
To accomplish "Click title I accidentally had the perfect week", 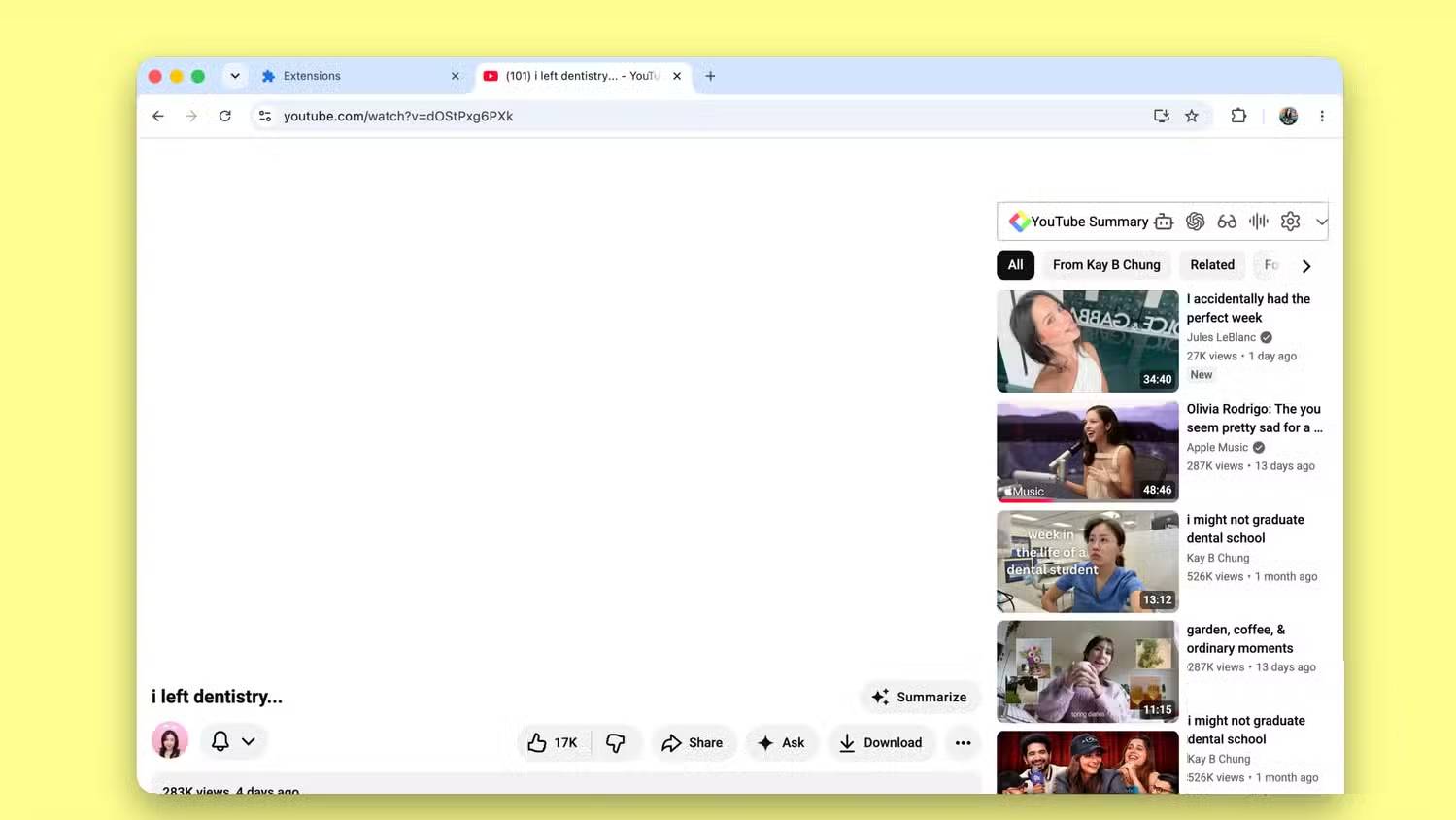I will tap(1248, 308).
